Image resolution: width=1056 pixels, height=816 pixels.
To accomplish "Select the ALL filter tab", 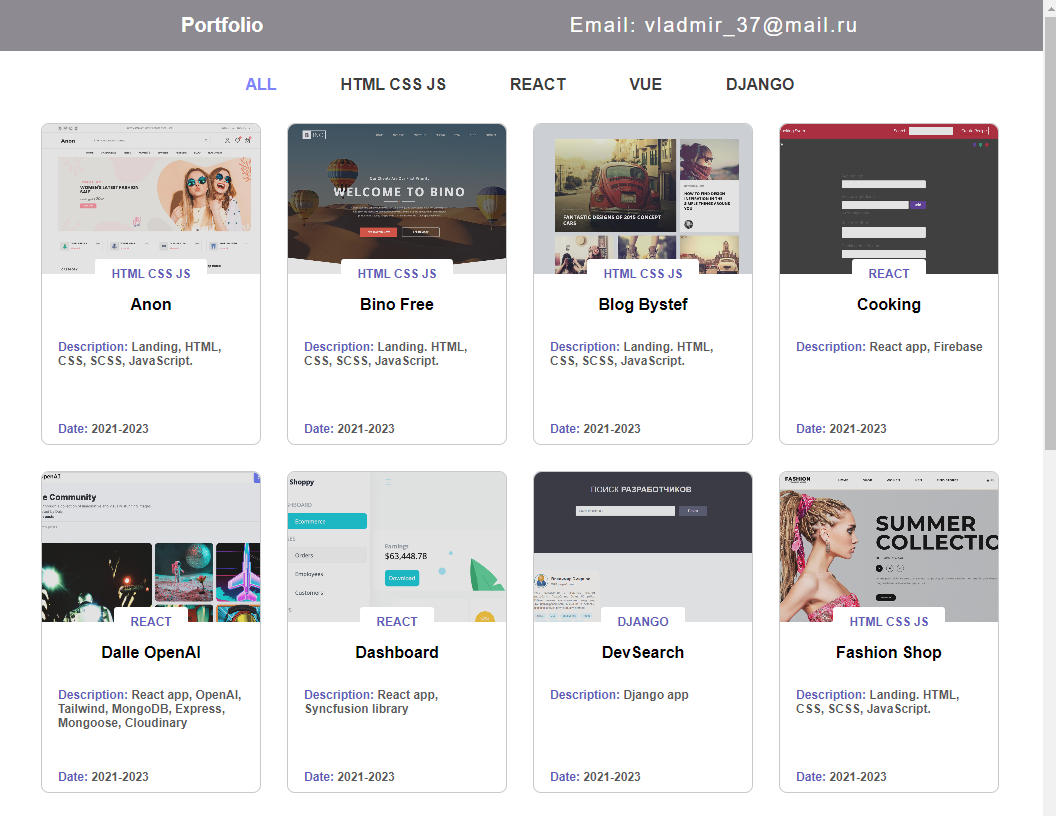I will click(x=261, y=84).
